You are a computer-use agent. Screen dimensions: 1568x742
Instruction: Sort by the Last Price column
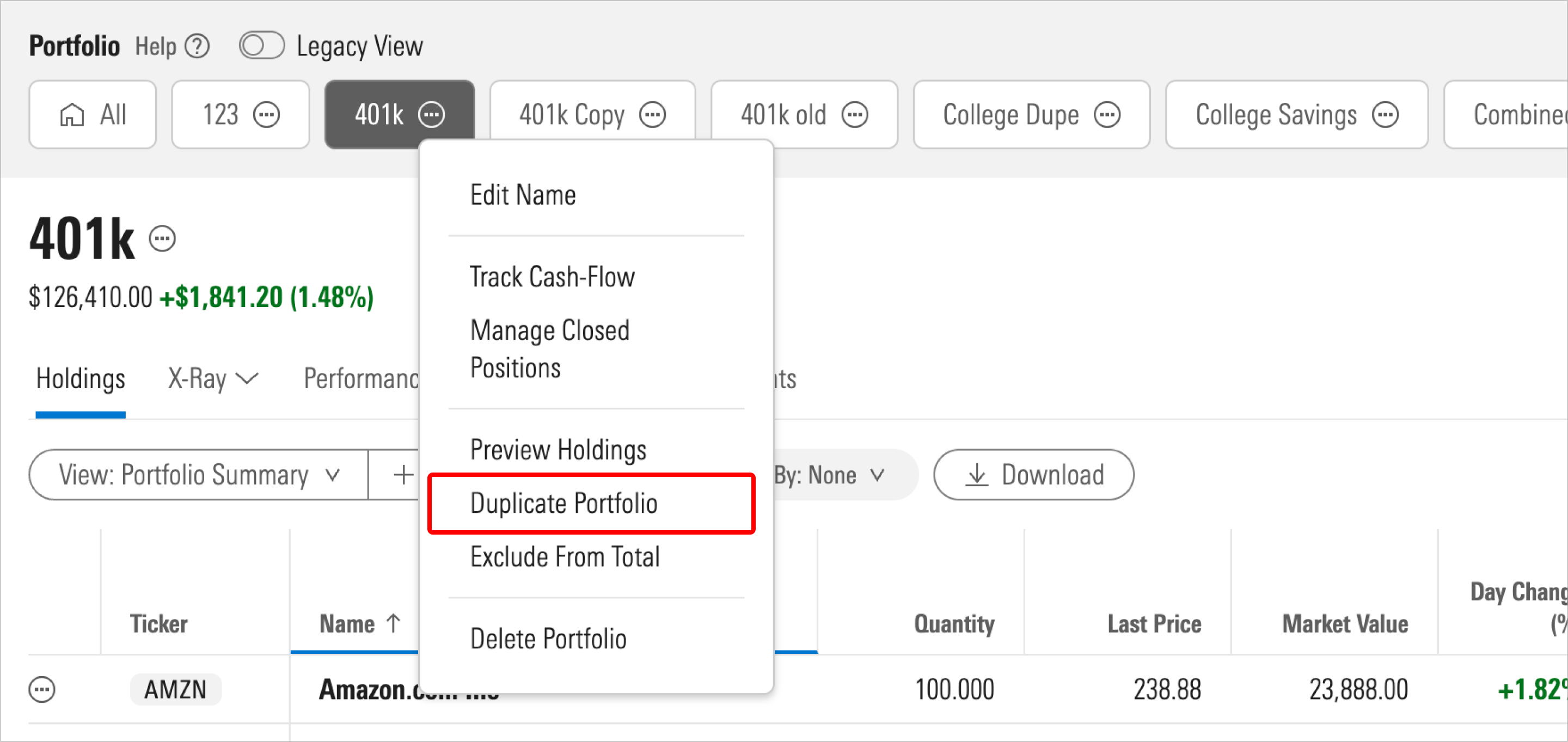[x=1154, y=624]
